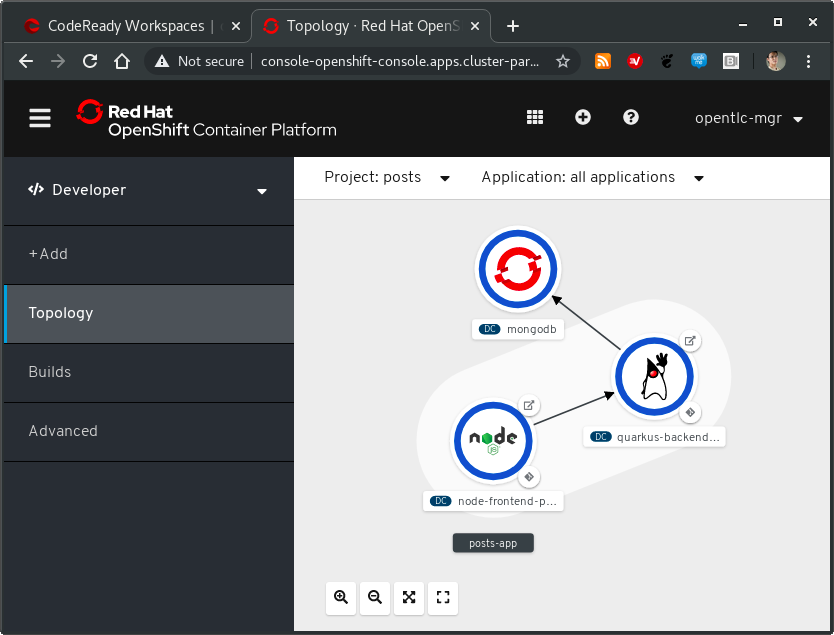Open the reader extension icon
Screen dimensions: 834x635
731,62
